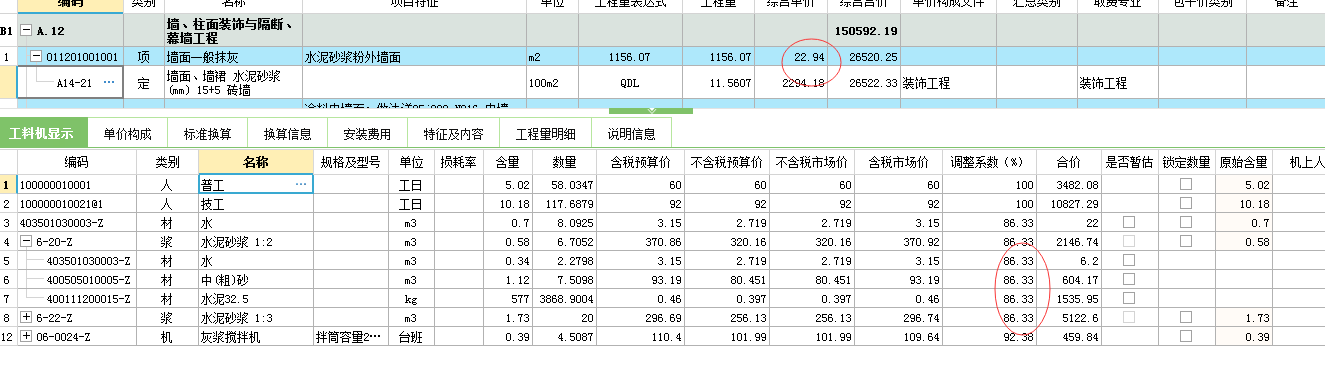Select the 墙面一般抹灰 name cell
Image resolution: width=1325 pixels, height=386 pixels.
232,58
